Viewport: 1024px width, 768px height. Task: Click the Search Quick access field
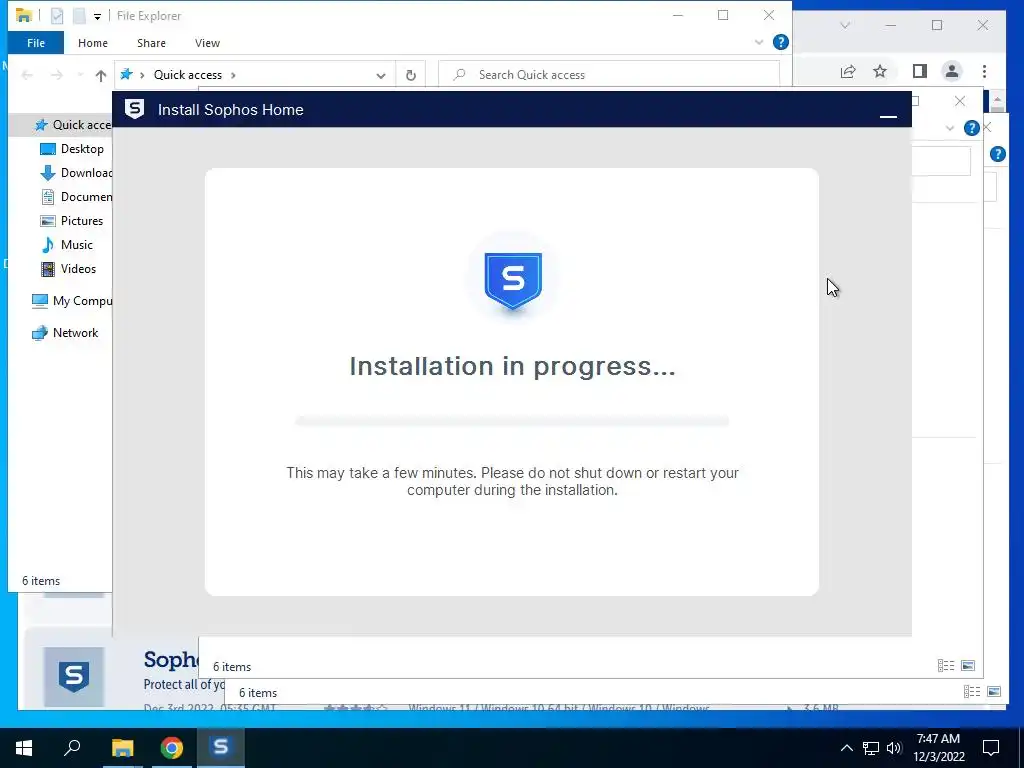[x=609, y=74]
